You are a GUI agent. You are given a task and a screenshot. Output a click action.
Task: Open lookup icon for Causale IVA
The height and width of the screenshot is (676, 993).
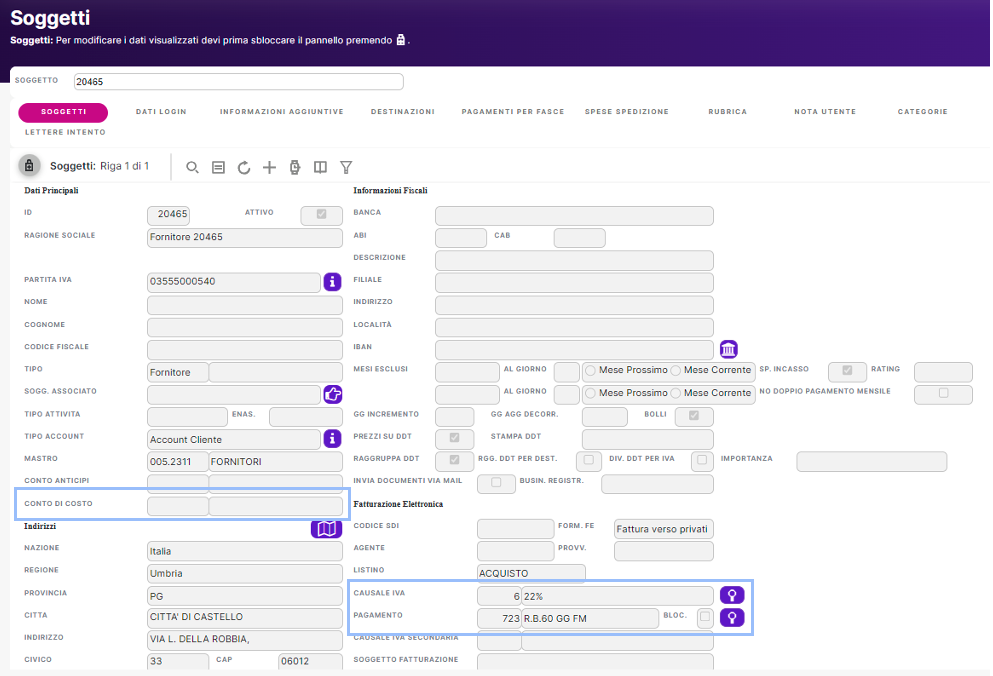click(732, 596)
